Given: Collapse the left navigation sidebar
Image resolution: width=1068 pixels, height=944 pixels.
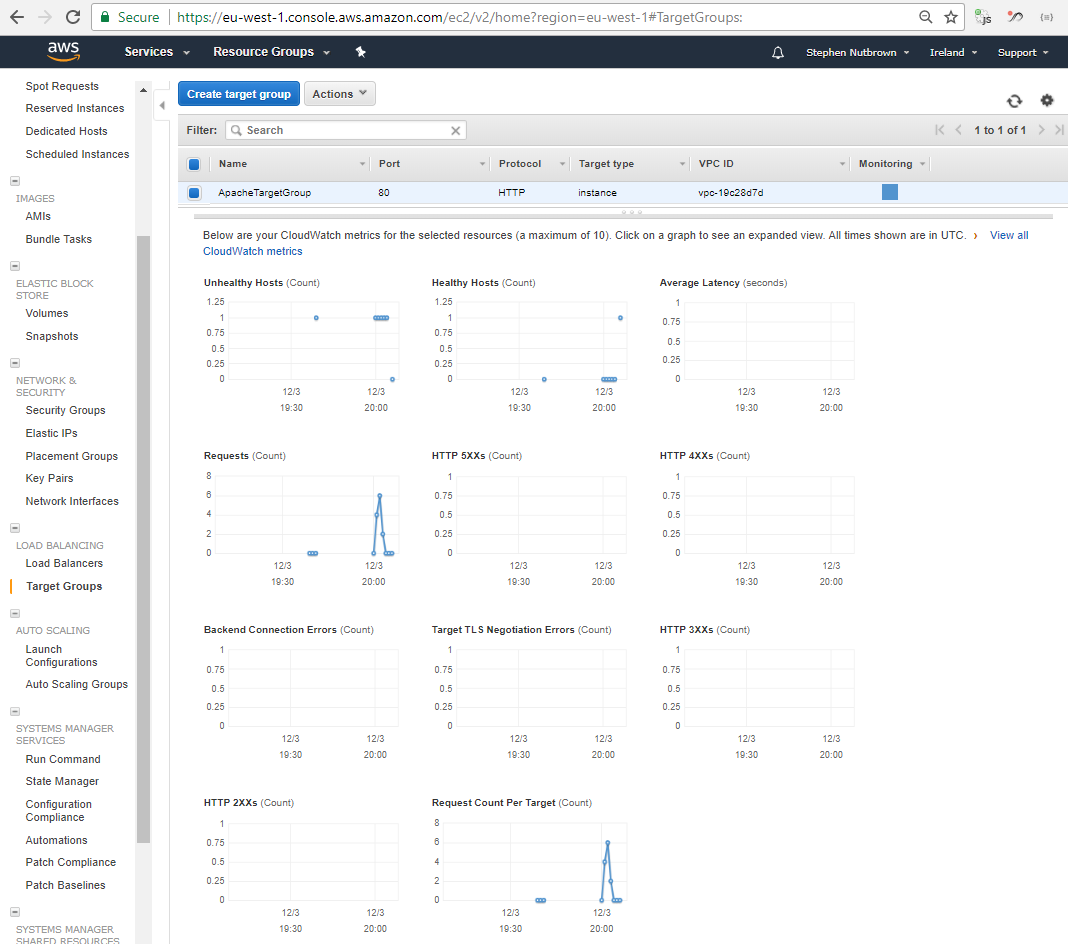Looking at the screenshot, I should click(x=162, y=106).
